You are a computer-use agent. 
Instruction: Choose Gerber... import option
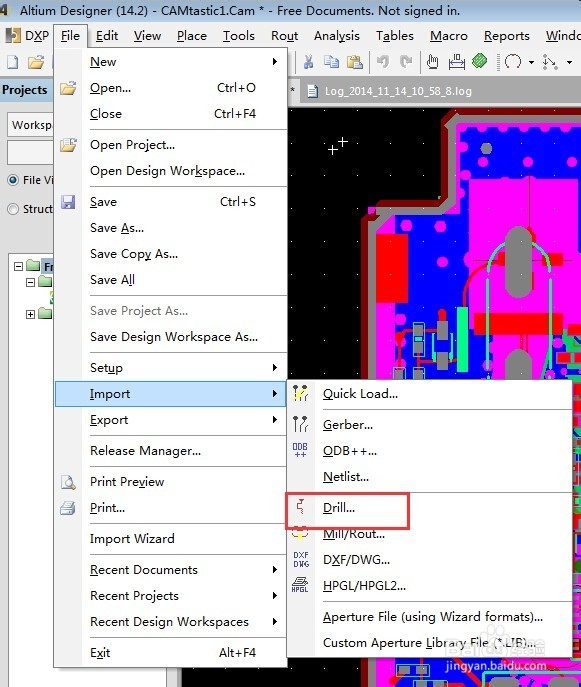(x=430, y=425)
